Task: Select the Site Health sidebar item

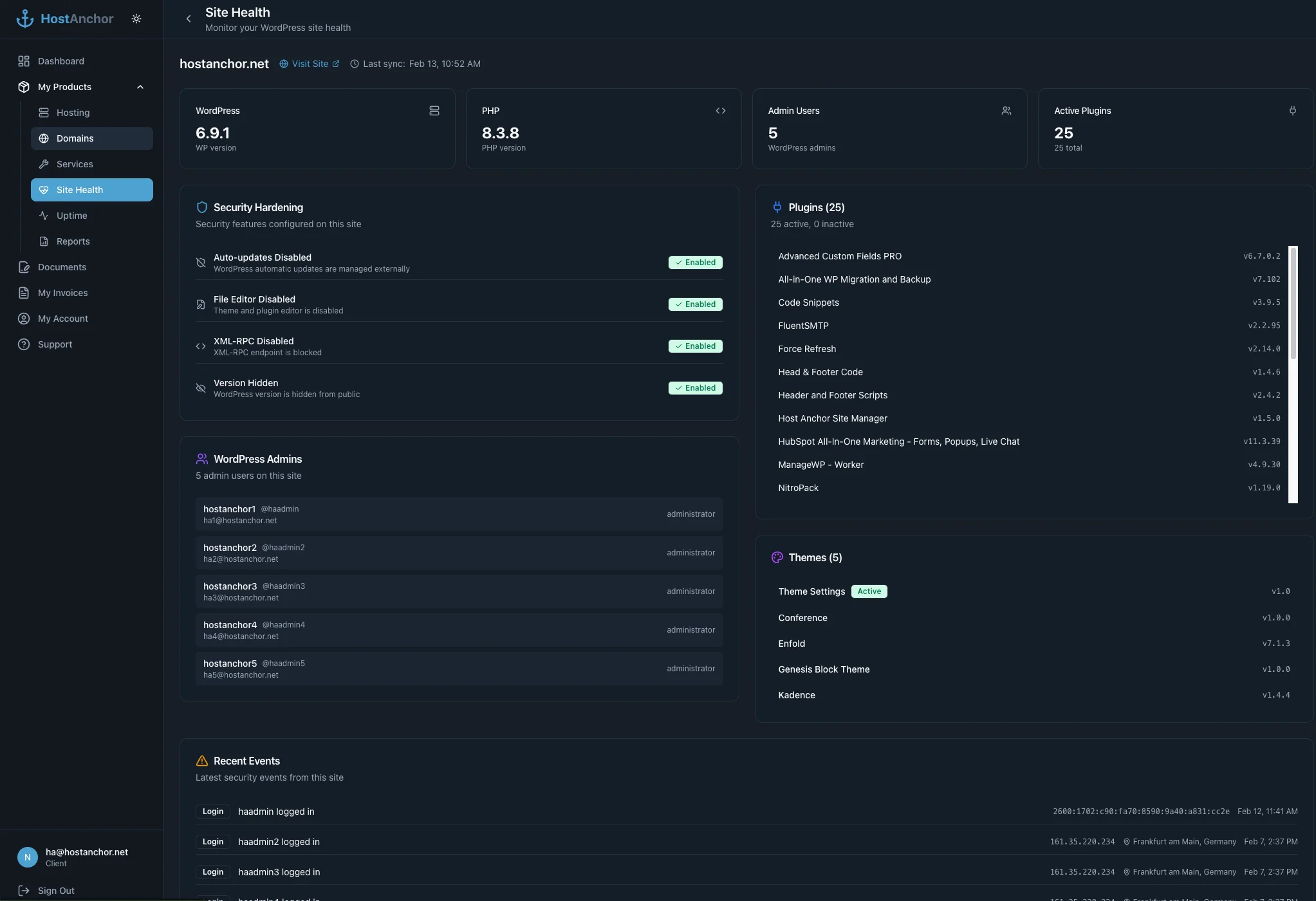Action: point(92,190)
